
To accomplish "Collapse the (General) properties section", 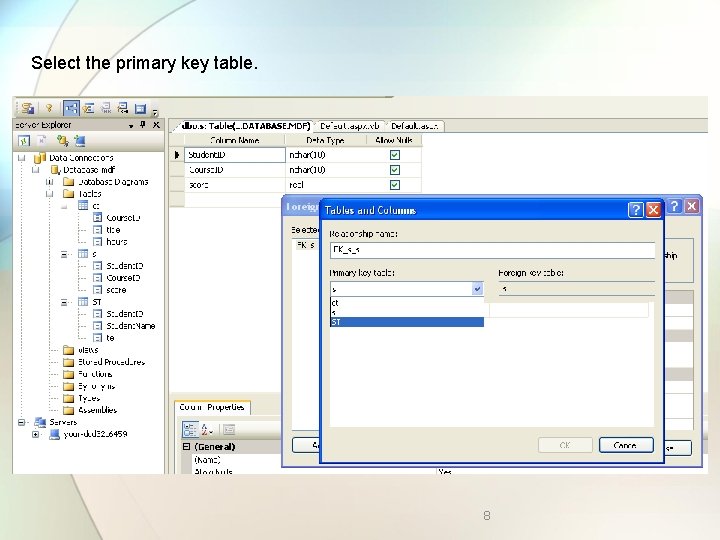I will 186,447.
